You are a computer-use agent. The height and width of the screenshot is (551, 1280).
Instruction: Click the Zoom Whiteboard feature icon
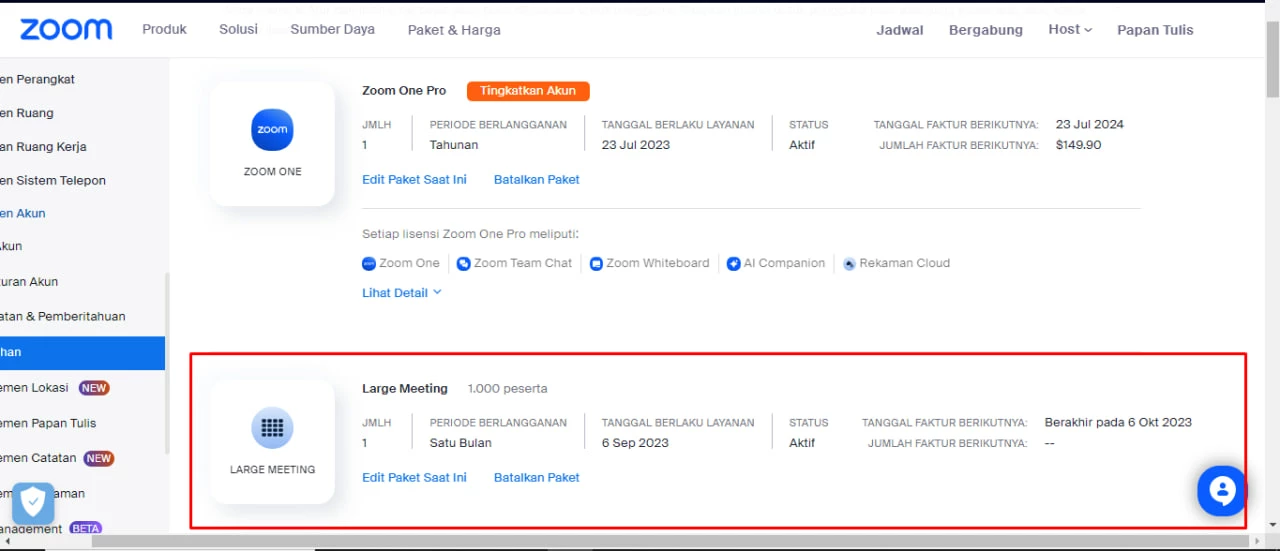[x=596, y=264]
